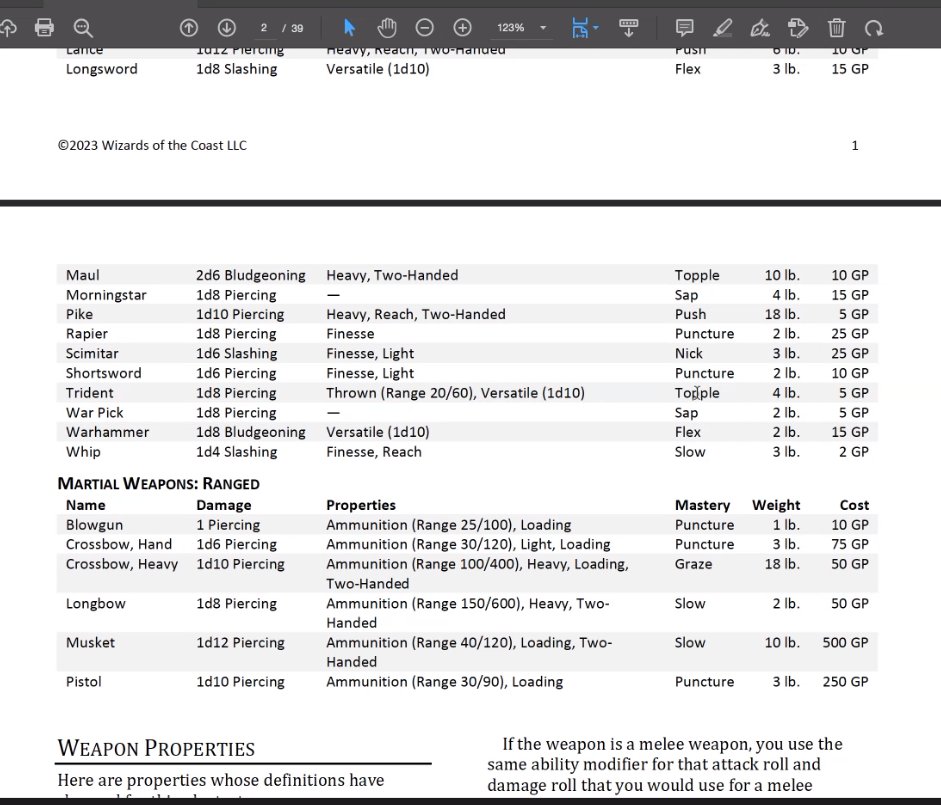
Task: Open the find text magnifier tool
Action: (82, 28)
